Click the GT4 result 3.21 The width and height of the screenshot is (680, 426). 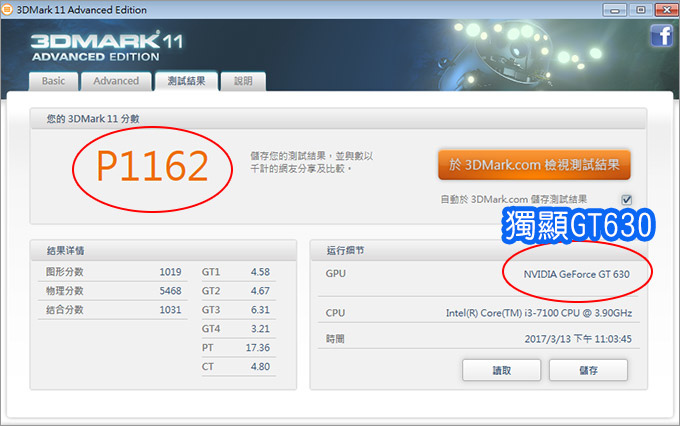pyautogui.click(x=260, y=329)
